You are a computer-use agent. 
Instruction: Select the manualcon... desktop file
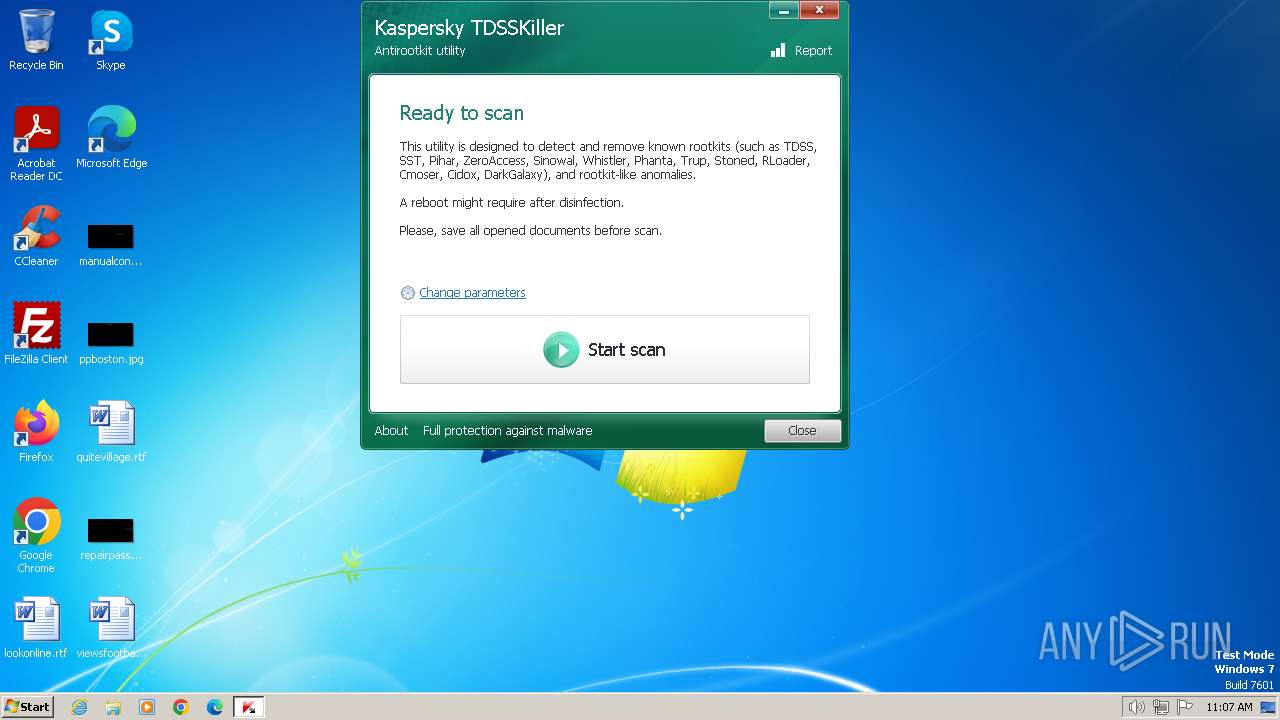111,245
